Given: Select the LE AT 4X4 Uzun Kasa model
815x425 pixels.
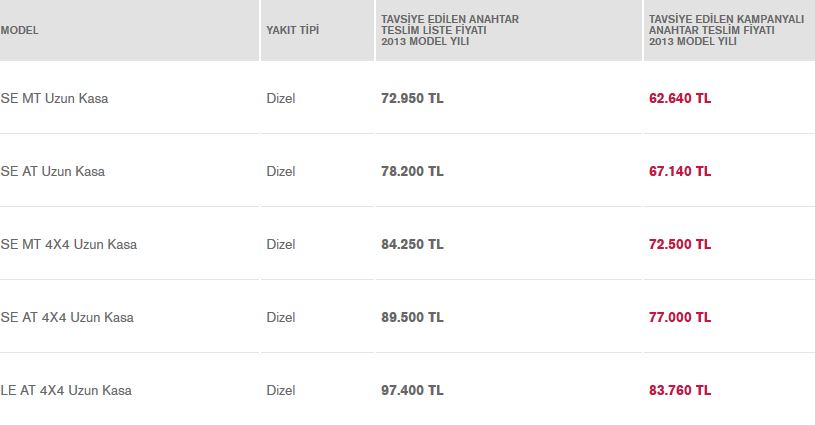Looking at the screenshot, I should [66, 390].
